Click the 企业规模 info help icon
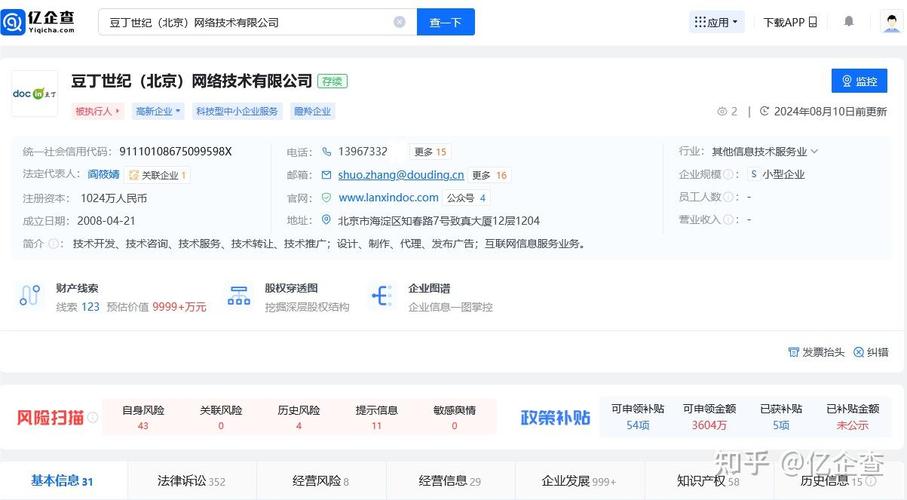Viewport: 907px width, 500px height. click(728, 174)
